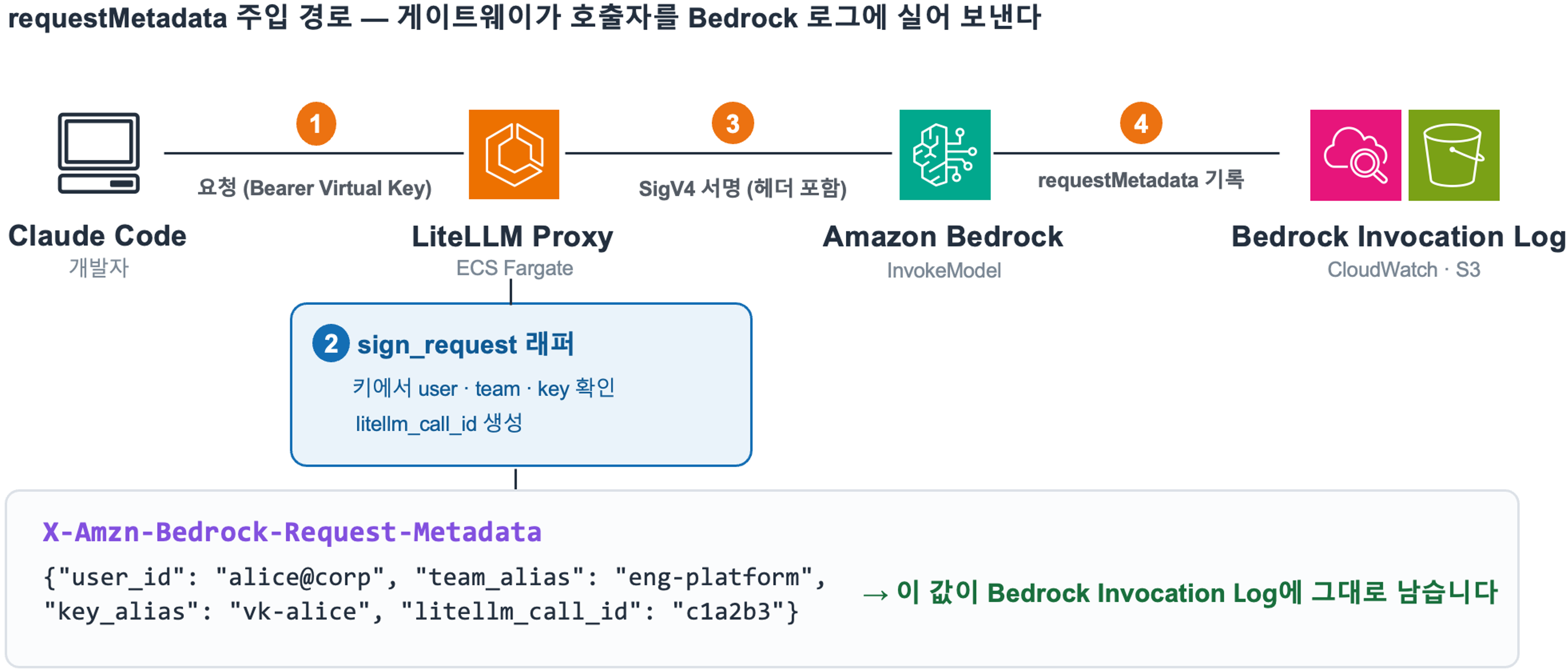Click the Claude Code laptop icon
The image size is (1568, 672).
pyautogui.click(x=99, y=153)
